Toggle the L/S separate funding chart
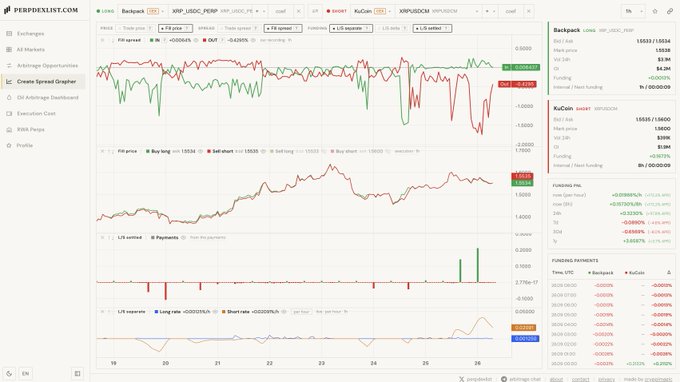680x382 pixels. tap(350, 28)
